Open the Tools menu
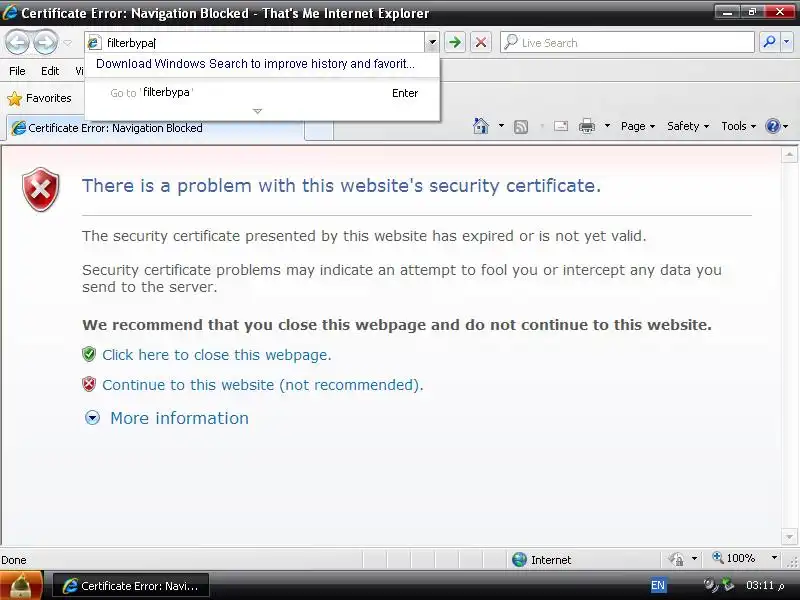This screenshot has width=800, height=600. pos(738,126)
